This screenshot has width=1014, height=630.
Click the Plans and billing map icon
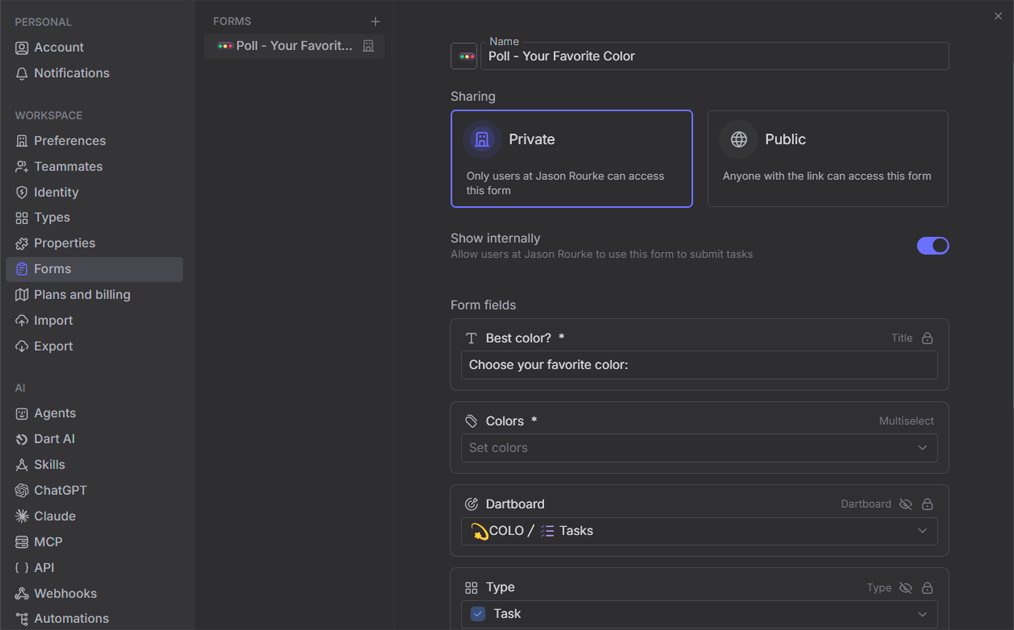point(22,295)
